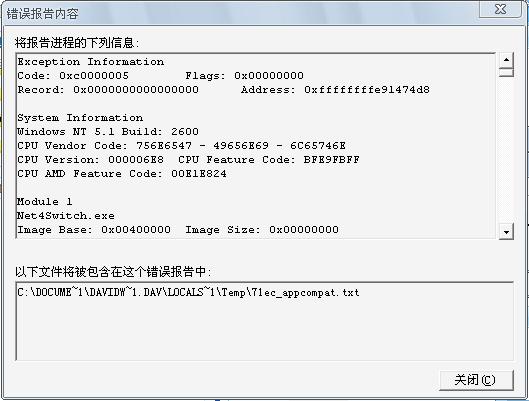Click the Address 0xfffffffe91474d8 value

click(x=367, y=90)
